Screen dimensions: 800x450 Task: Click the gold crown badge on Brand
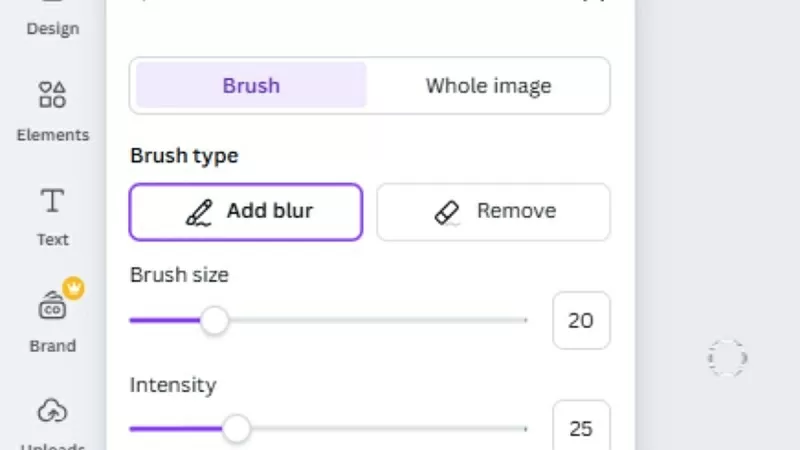[73, 289]
